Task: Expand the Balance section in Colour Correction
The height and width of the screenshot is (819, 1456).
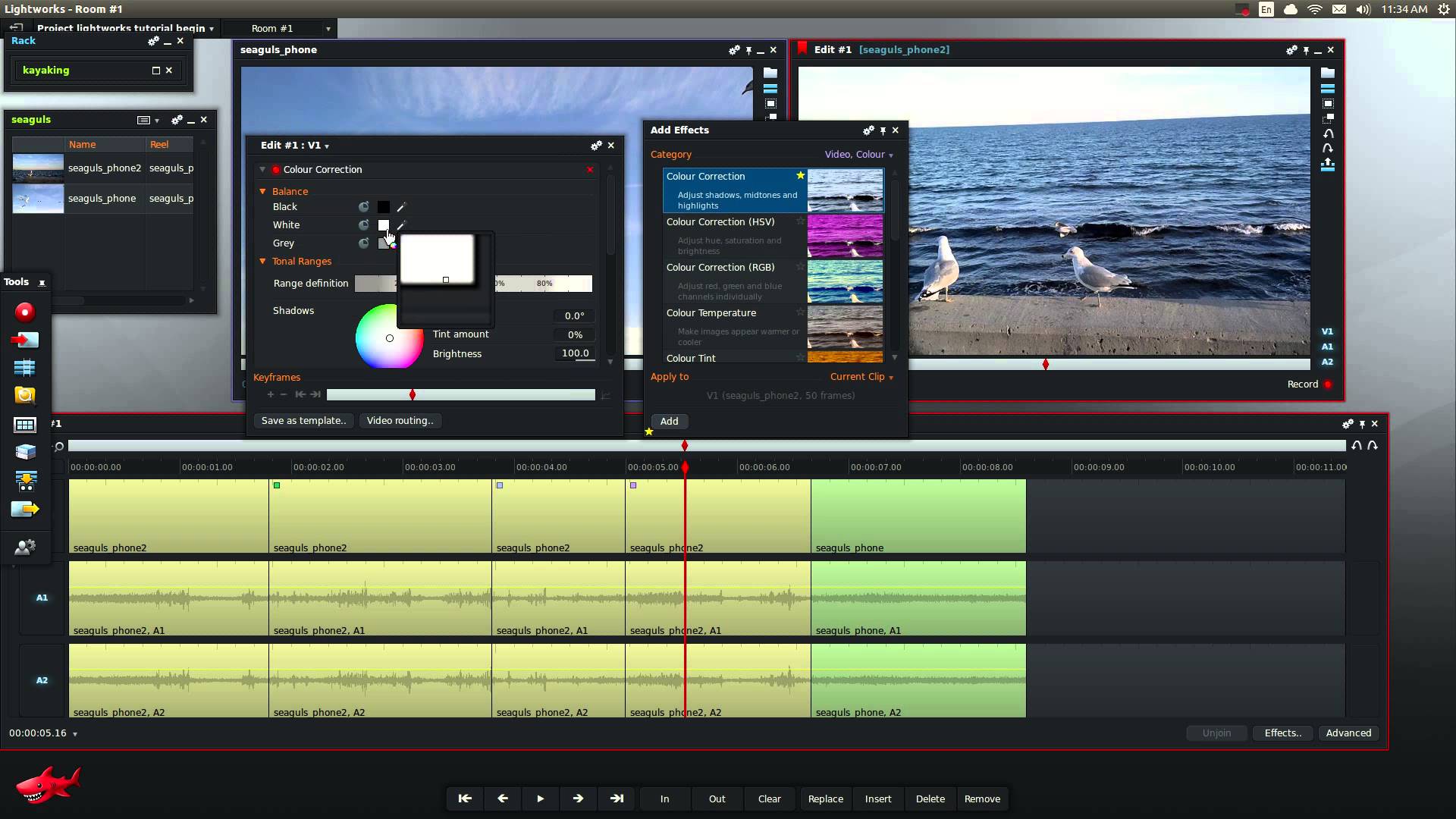Action: [x=263, y=190]
